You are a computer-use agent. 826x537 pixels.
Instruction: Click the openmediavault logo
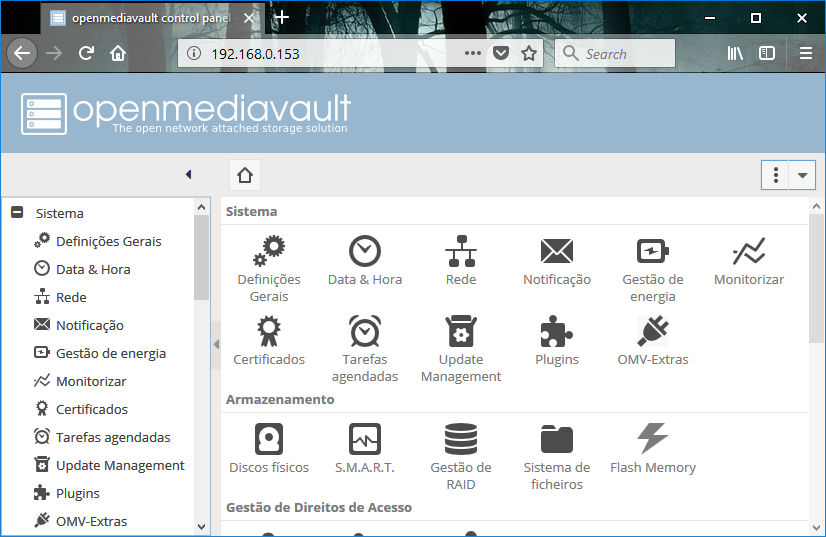[185, 113]
